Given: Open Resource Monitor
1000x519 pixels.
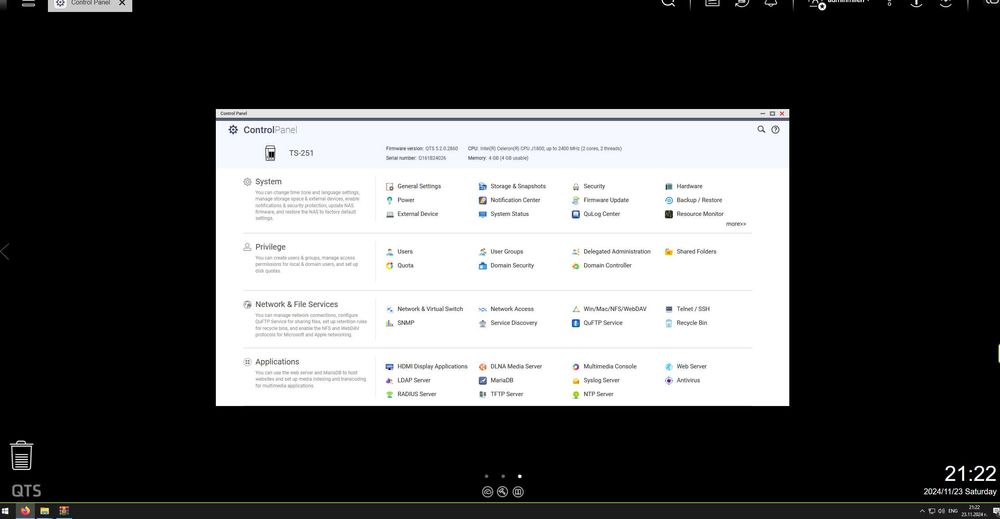Looking at the screenshot, I should [694, 214].
